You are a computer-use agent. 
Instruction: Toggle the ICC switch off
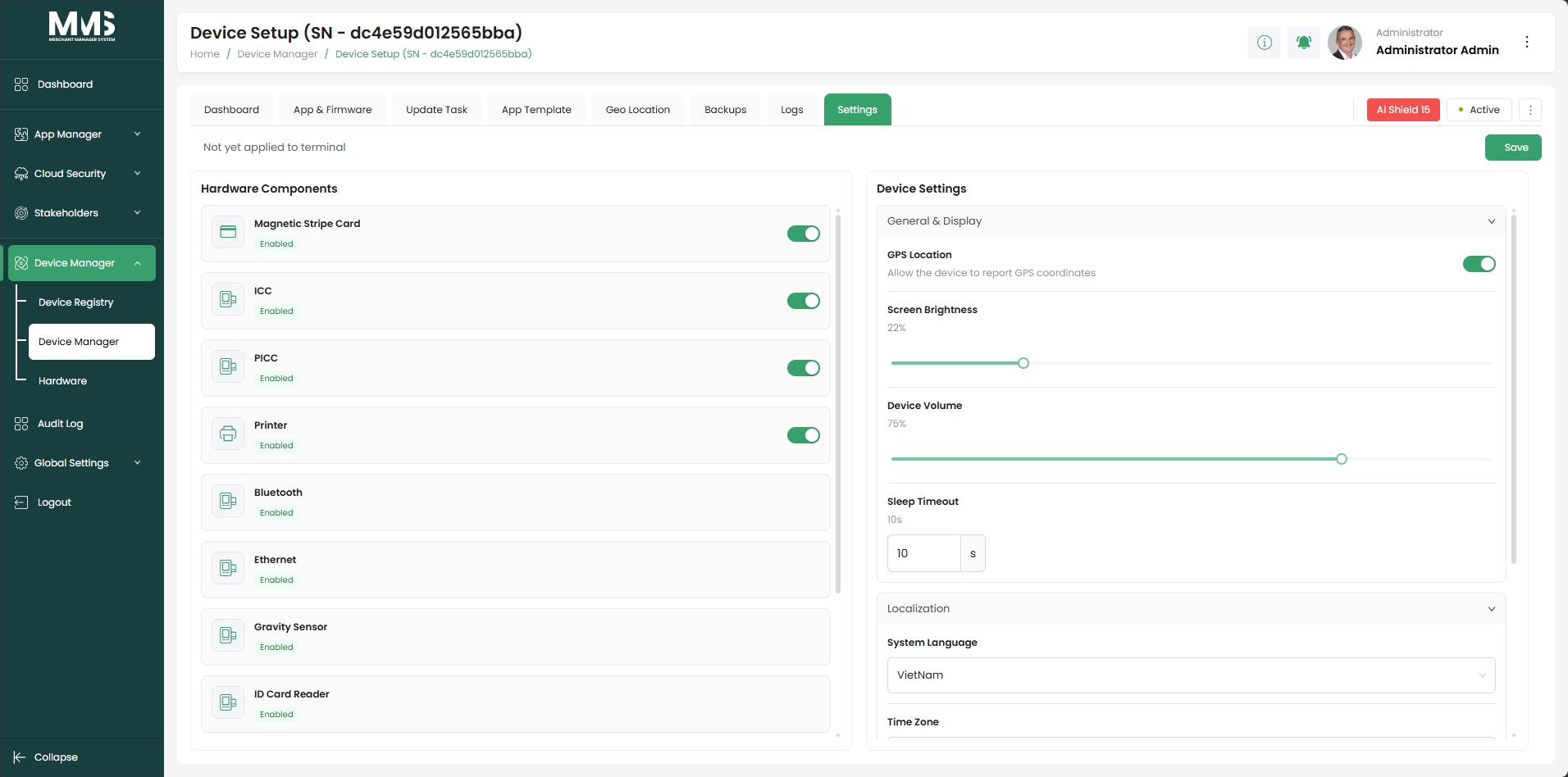click(x=804, y=301)
